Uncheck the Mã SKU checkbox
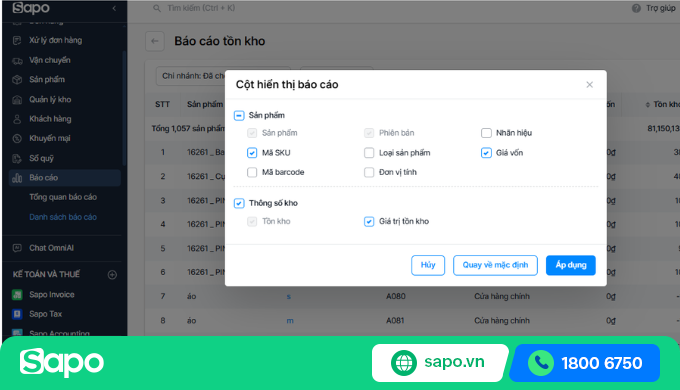680x390 pixels. (x=252, y=153)
